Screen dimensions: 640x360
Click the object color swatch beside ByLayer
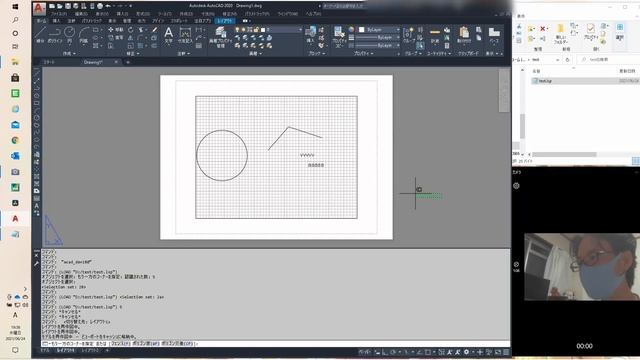(x=361, y=30)
